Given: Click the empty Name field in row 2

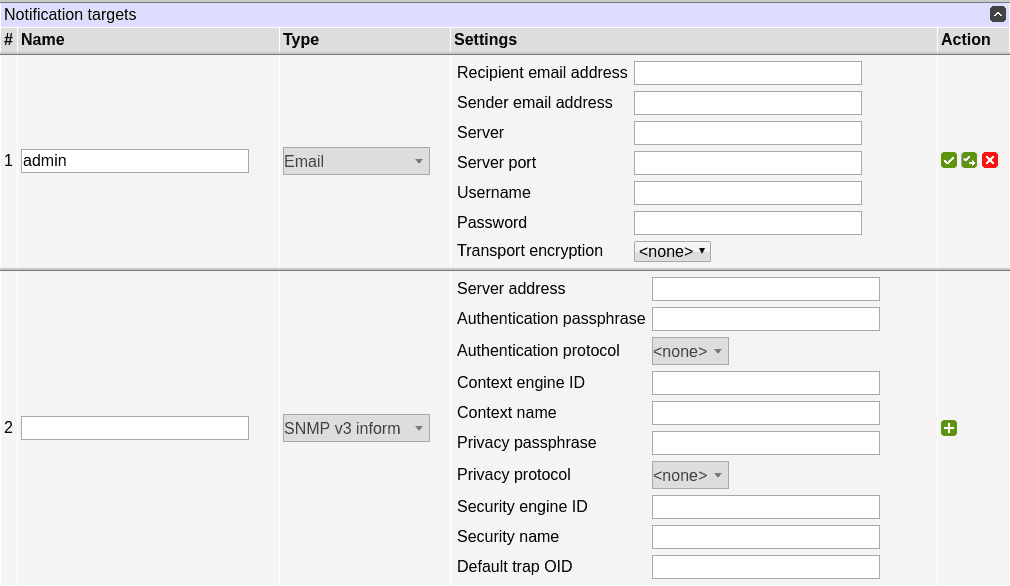Looking at the screenshot, I should pyautogui.click(x=135, y=428).
